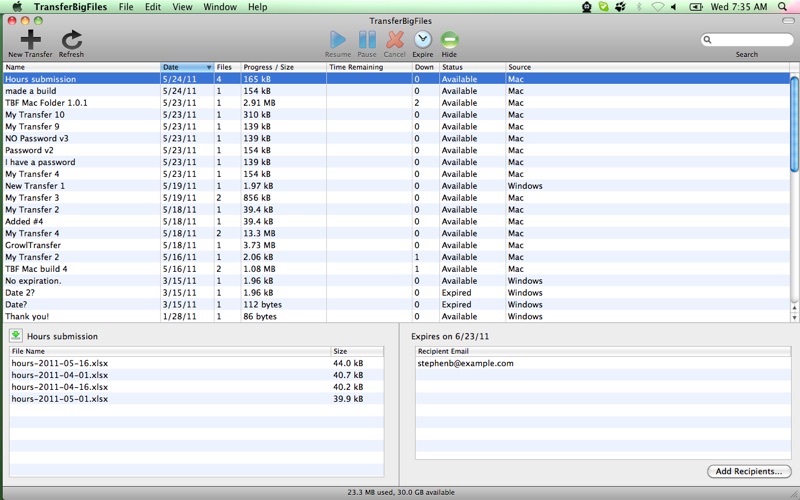Select the 'I have a password' transfer
The width and height of the screenshot is (800, 500).
pyautogui.click(x=396, y=162)
